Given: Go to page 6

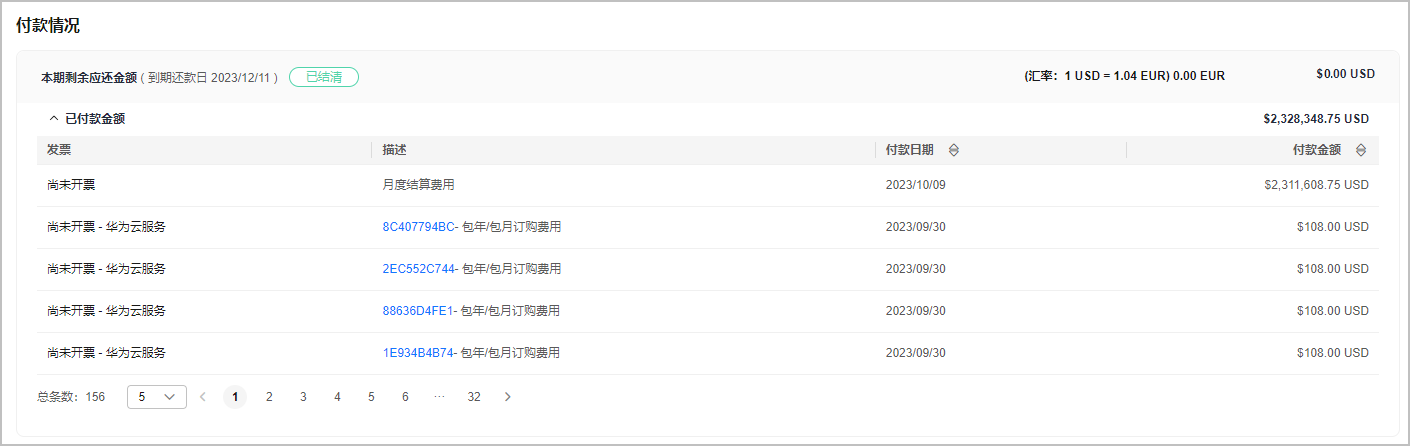Looking at the screenshot, I should click(x=405, y=397).
